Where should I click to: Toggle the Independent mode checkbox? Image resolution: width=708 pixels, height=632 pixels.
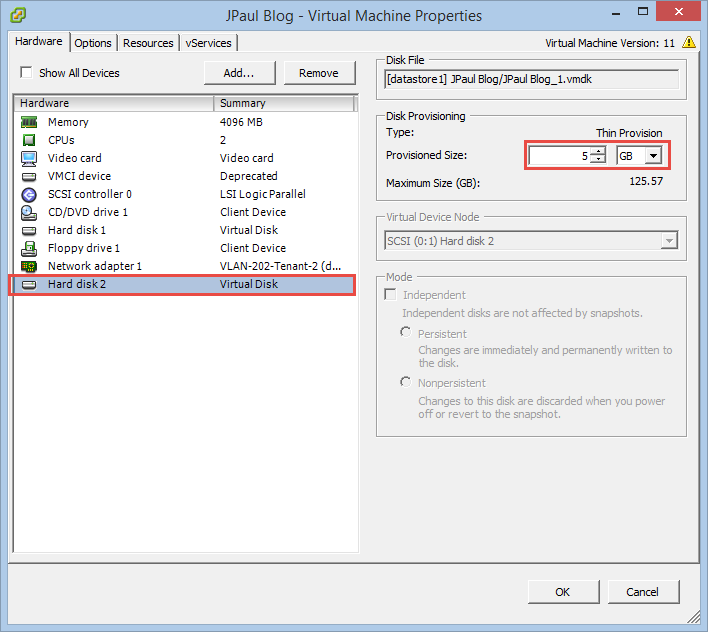[x=390, y=295]
